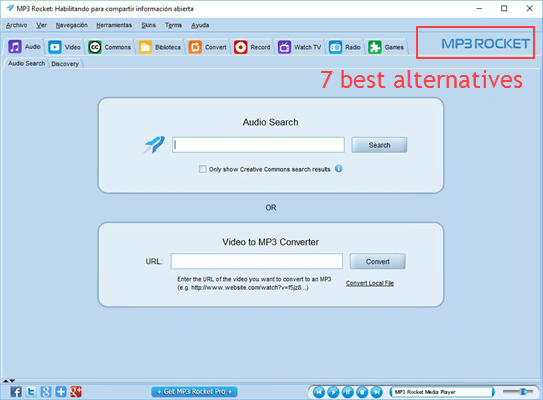This screenshot has width=543, height=400.
Task: Click the Twitter share icon
Action: coord(31,392)
